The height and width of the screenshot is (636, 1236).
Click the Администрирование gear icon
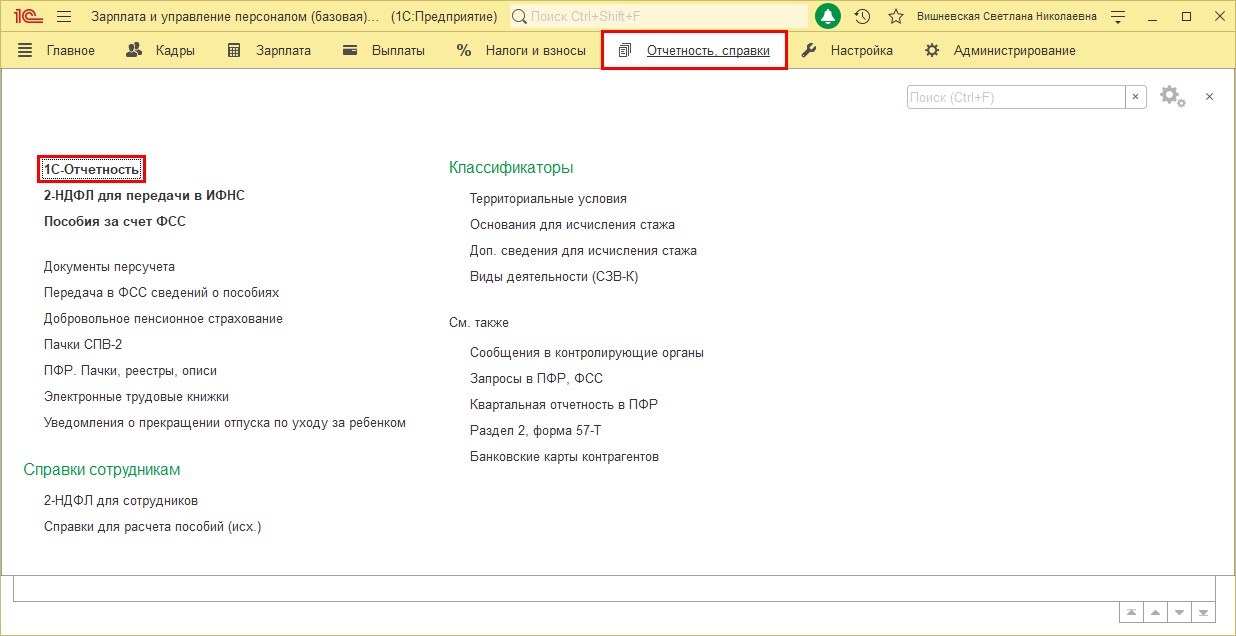click(x=932, y=50)
